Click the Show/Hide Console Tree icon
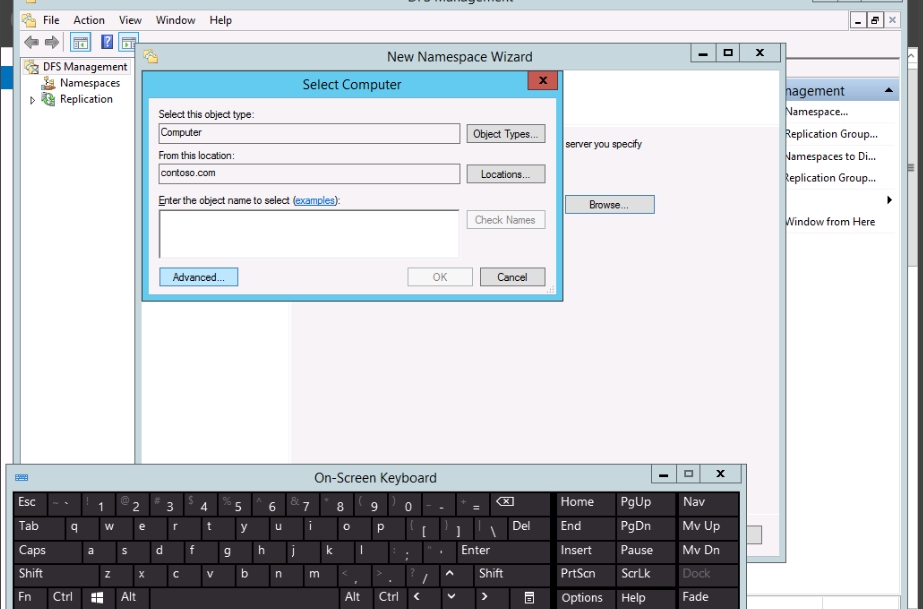The width and height of the screenshot is (923, 609). pos(80,42)
